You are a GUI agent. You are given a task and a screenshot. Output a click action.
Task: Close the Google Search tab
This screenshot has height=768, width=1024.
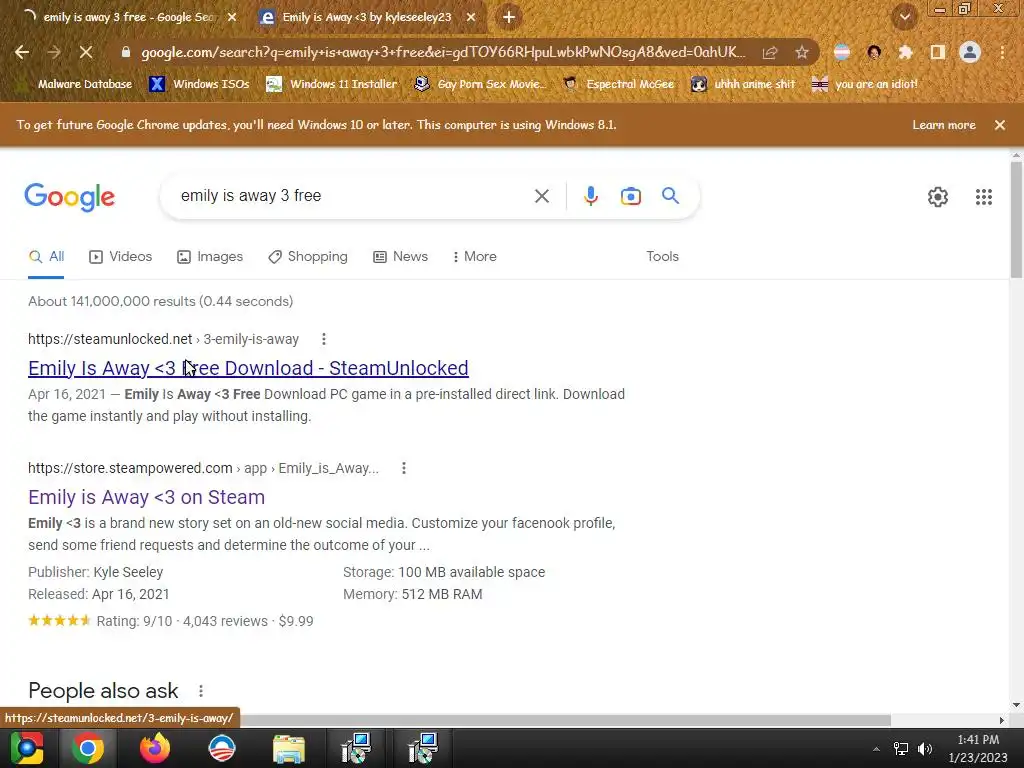(232, 18)
